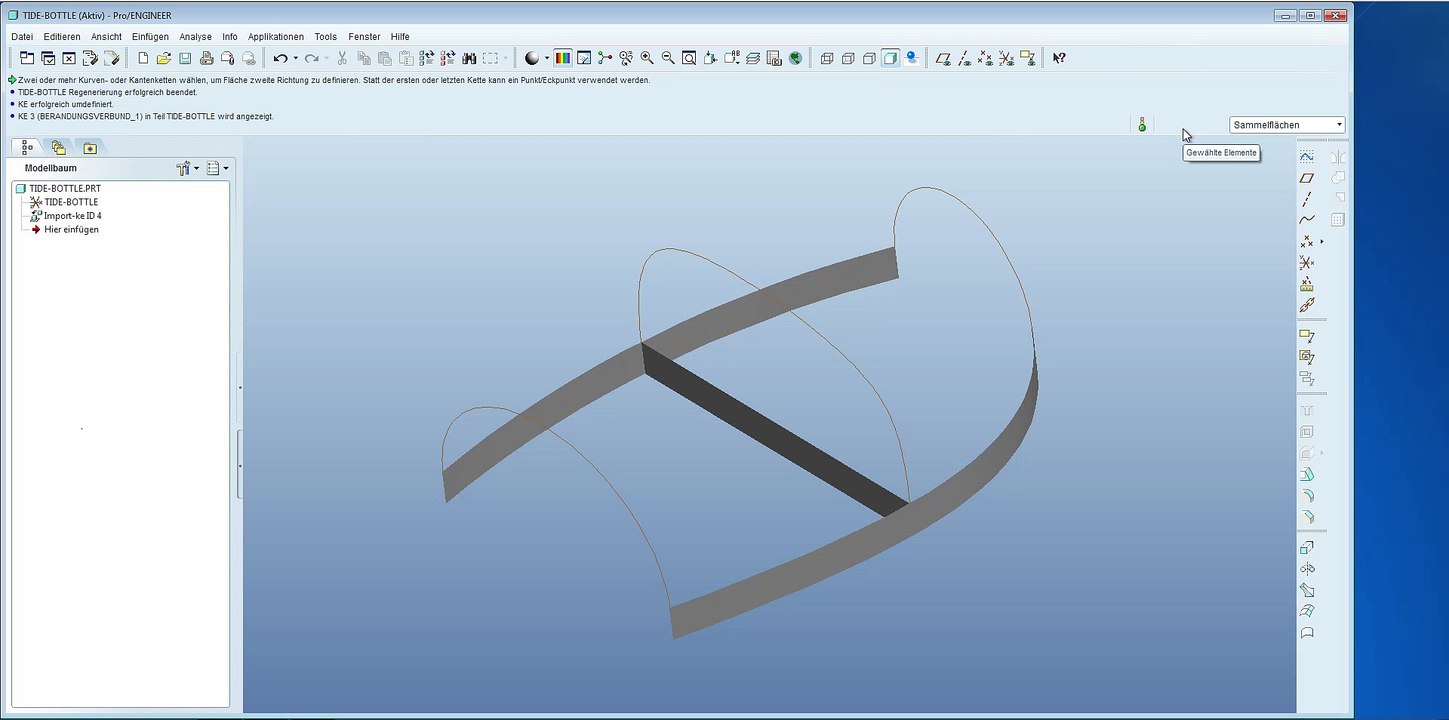Screen dimensions: 1449x720
Task: Select the datum curve tool in right toolbar
Action: 1306,220
